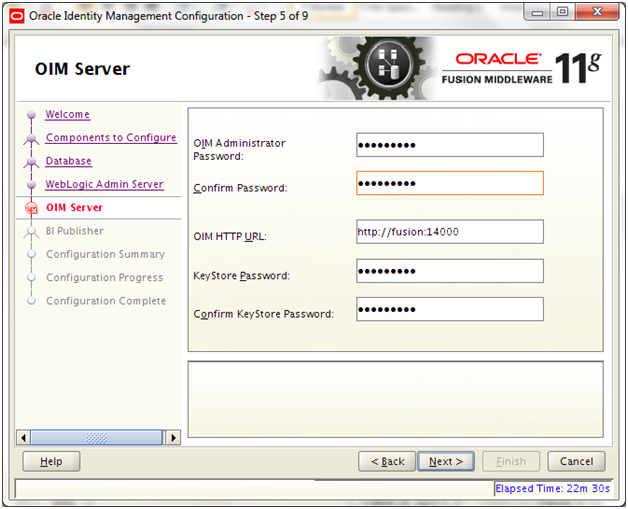Focus the Confirm KeyStore Password field
This screenshot has height=509, width=628.
click(x=450, y=309)
